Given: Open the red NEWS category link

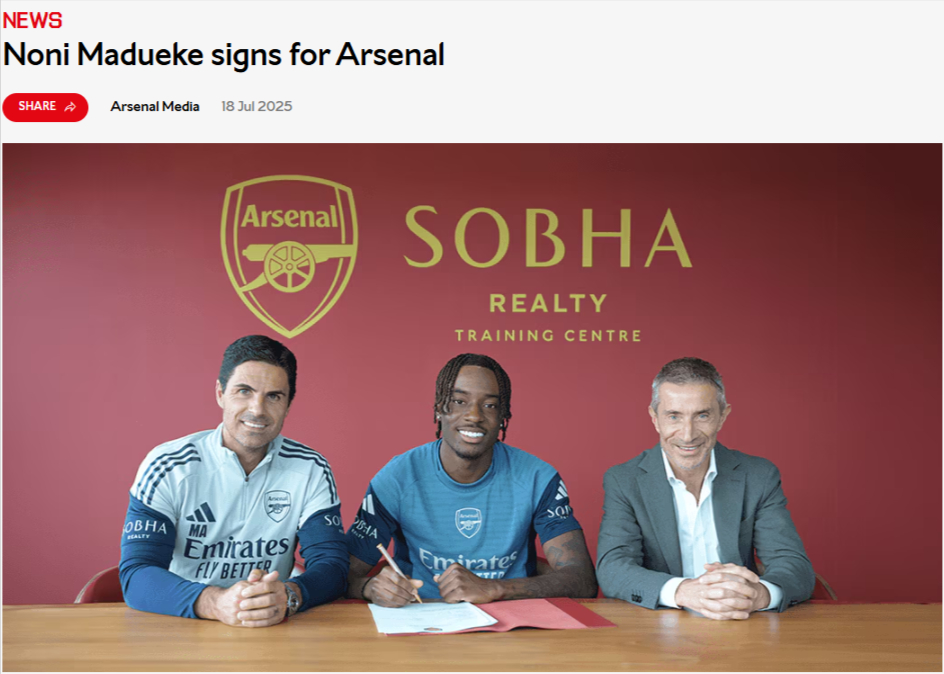Looking at the screenshot, I should [x=33, y=20].
